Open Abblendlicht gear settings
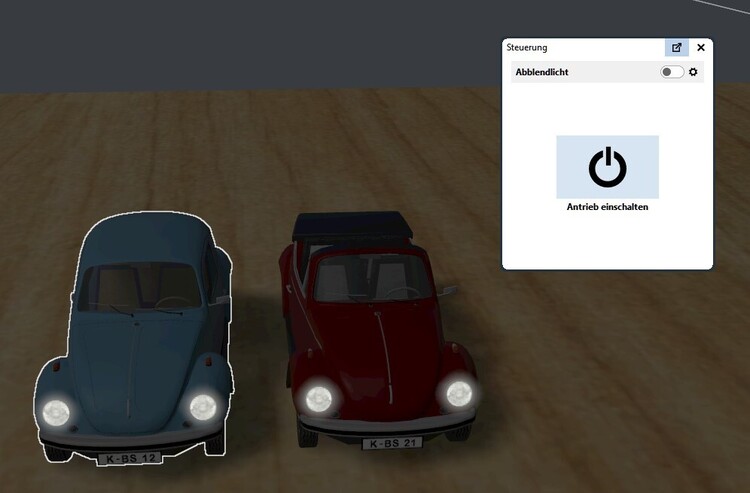The image size is (750, 493). (693, 72)
